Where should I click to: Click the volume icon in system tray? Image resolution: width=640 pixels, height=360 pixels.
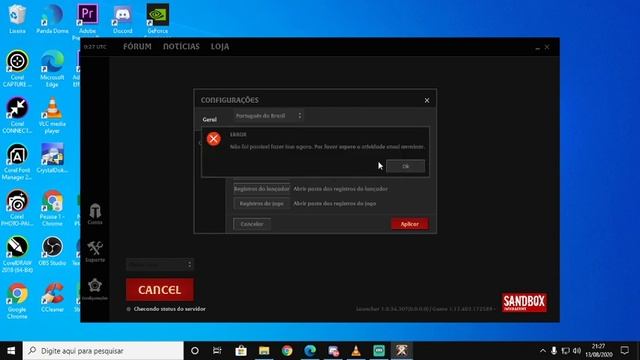(577, 351)
